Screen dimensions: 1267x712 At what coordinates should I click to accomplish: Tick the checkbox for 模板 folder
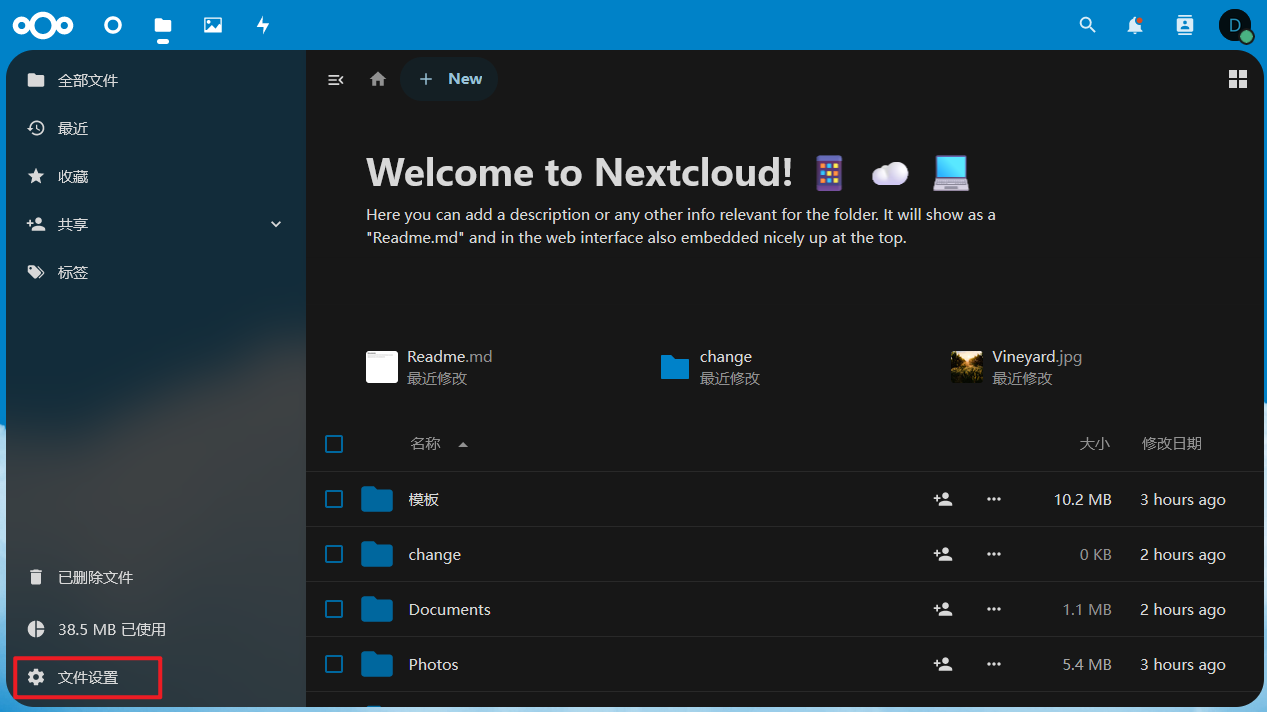pyautogui.click(x=334, y=499)
